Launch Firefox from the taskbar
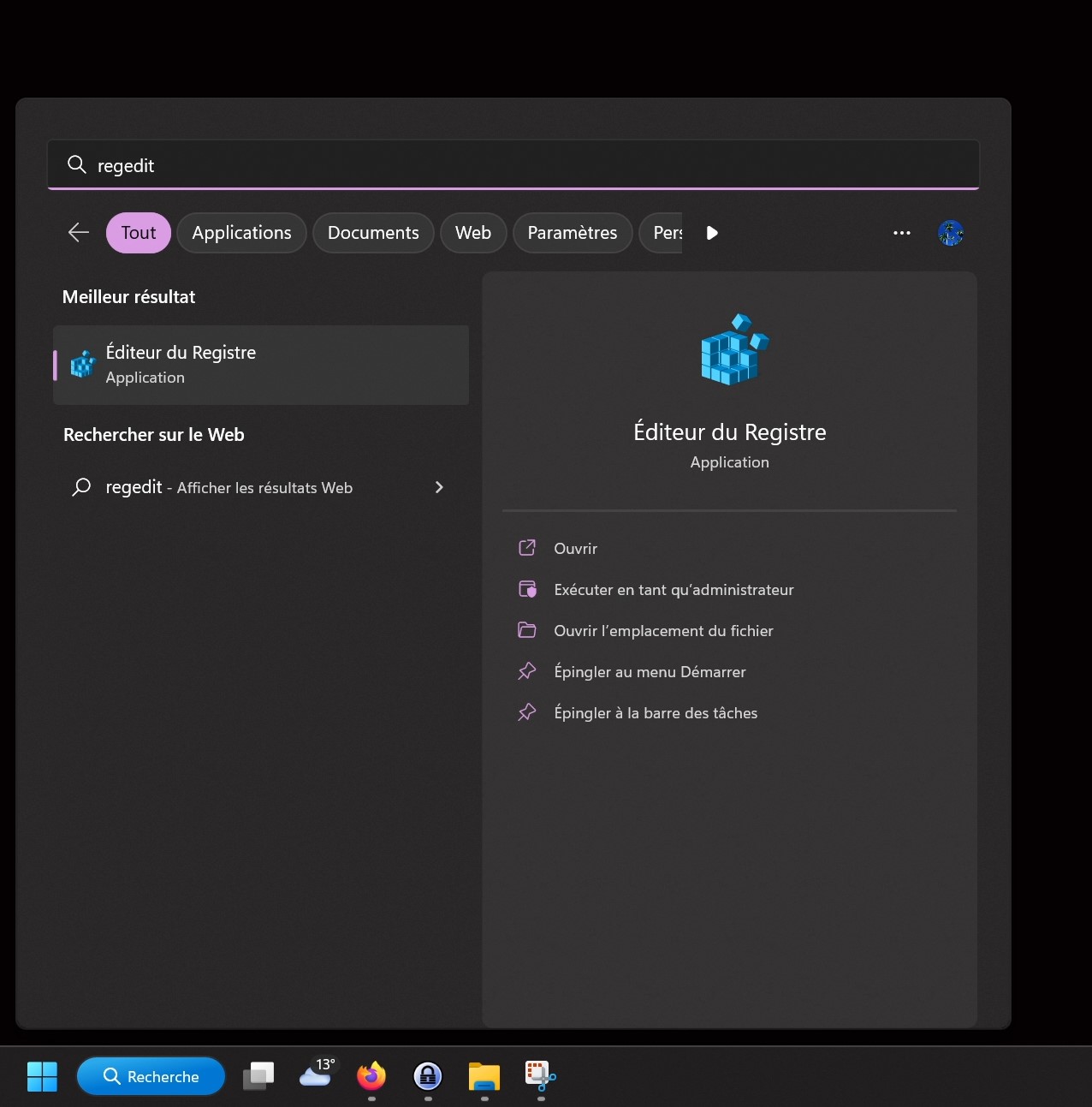The width and height of the screenshot is (1092, 1107). pyautogui.click(x=371, y=1076)
